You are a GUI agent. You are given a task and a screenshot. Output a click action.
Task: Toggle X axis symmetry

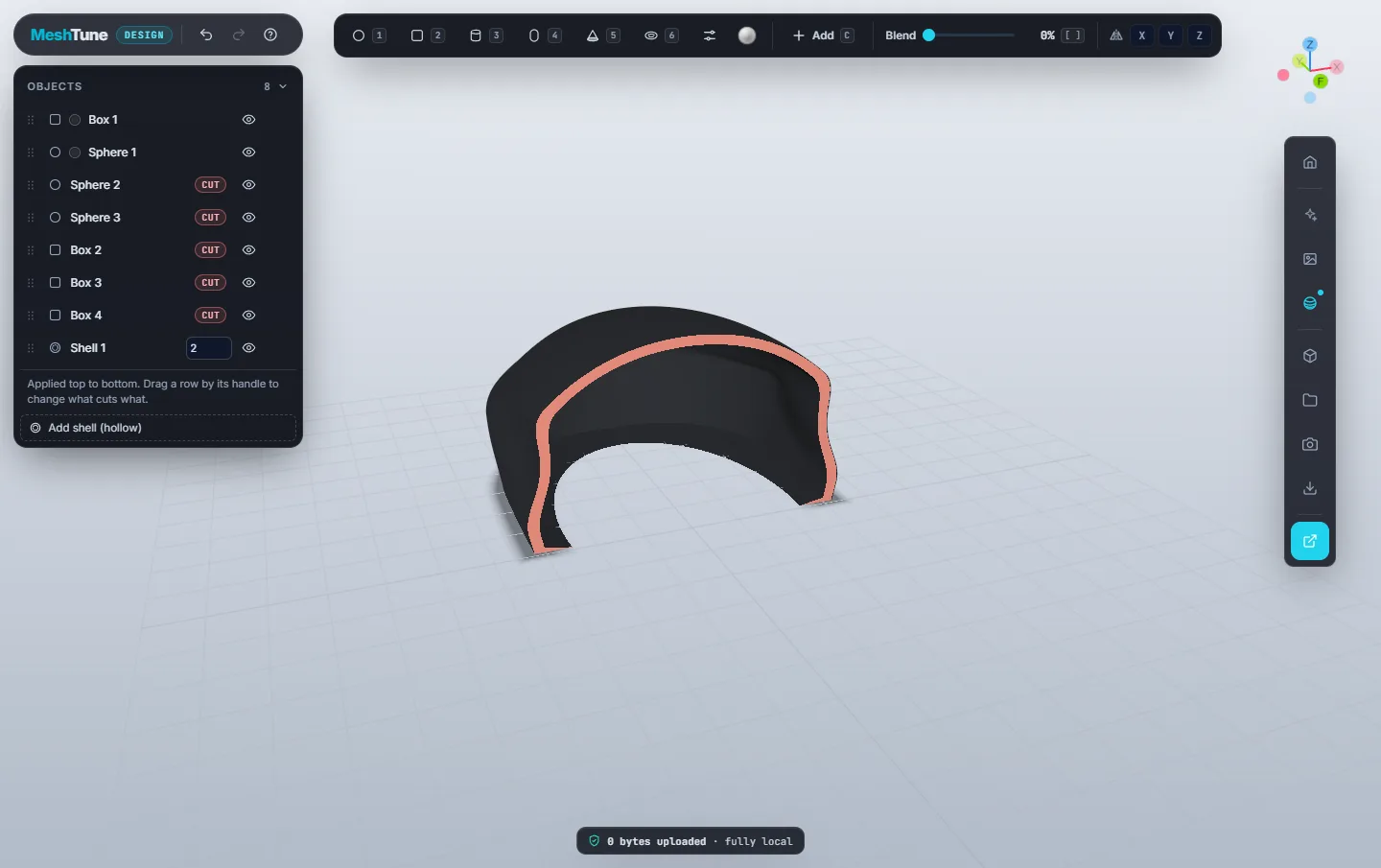[1142, 35]
